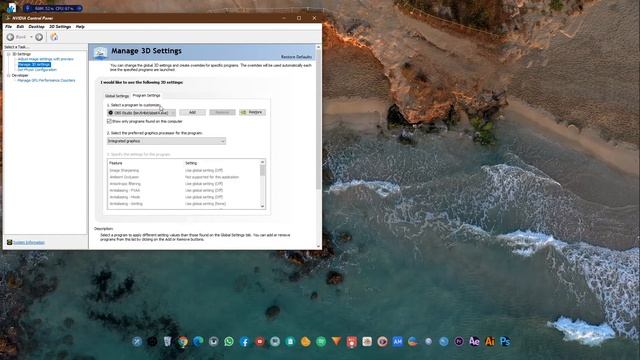Open the Integrated graphics processor dropdown
Screen dimensions: 640x360
click(x=167, y=141)
